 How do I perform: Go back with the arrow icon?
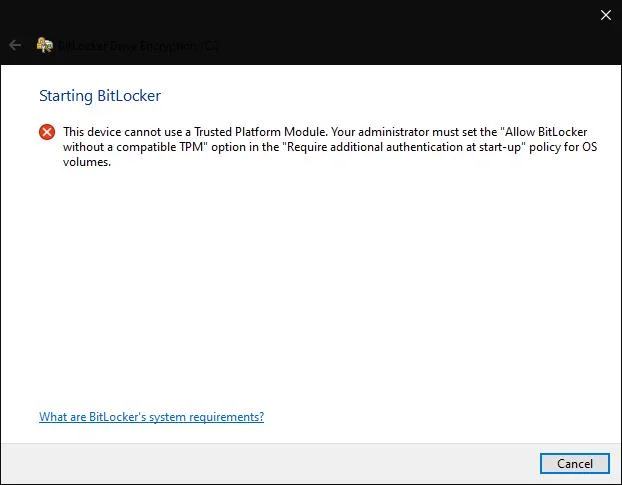(15, 45)
